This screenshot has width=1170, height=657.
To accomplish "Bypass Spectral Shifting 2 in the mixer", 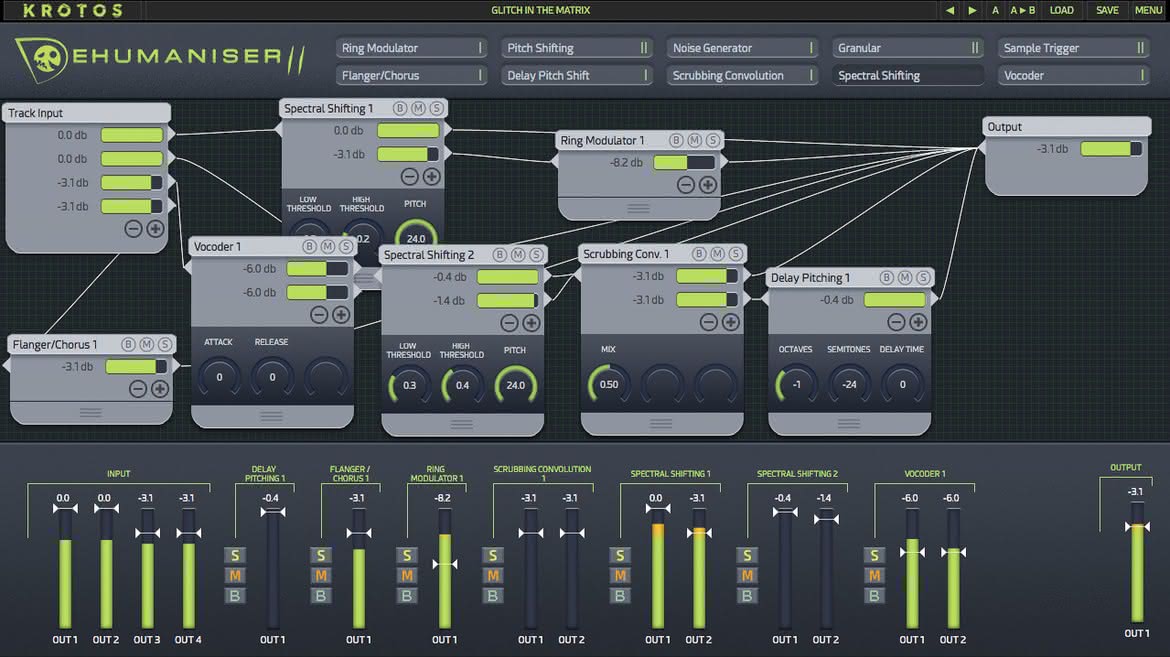I will click(x=747, y=596).
